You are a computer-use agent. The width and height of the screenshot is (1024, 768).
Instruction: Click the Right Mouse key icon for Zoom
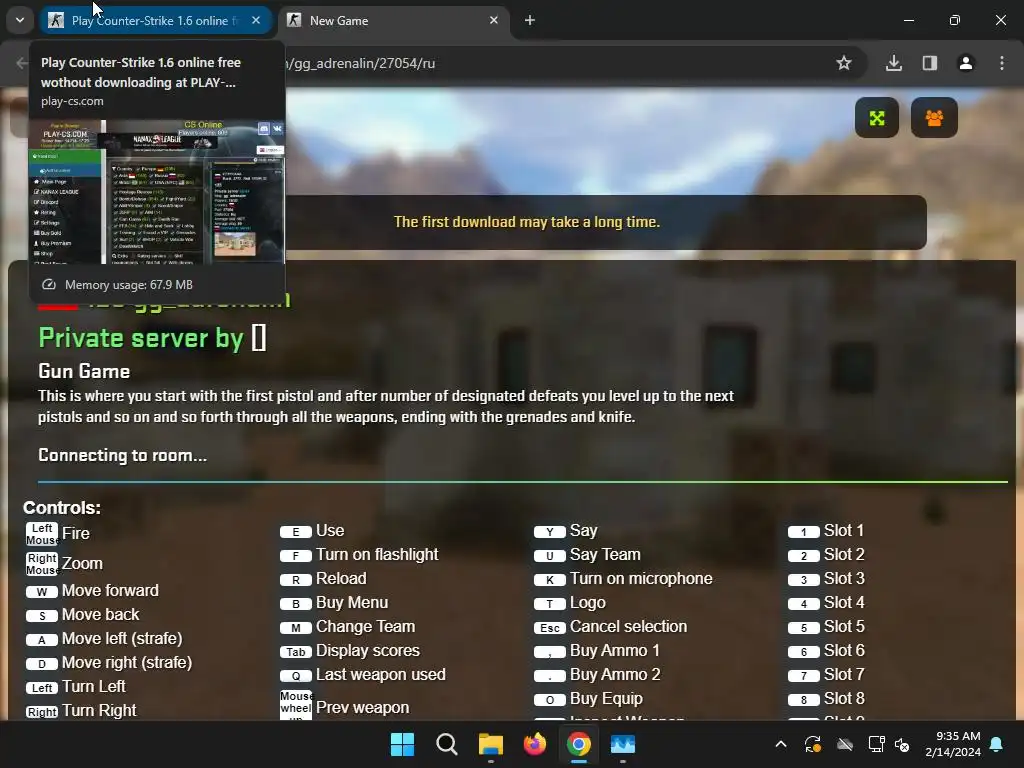coord(42,564)
